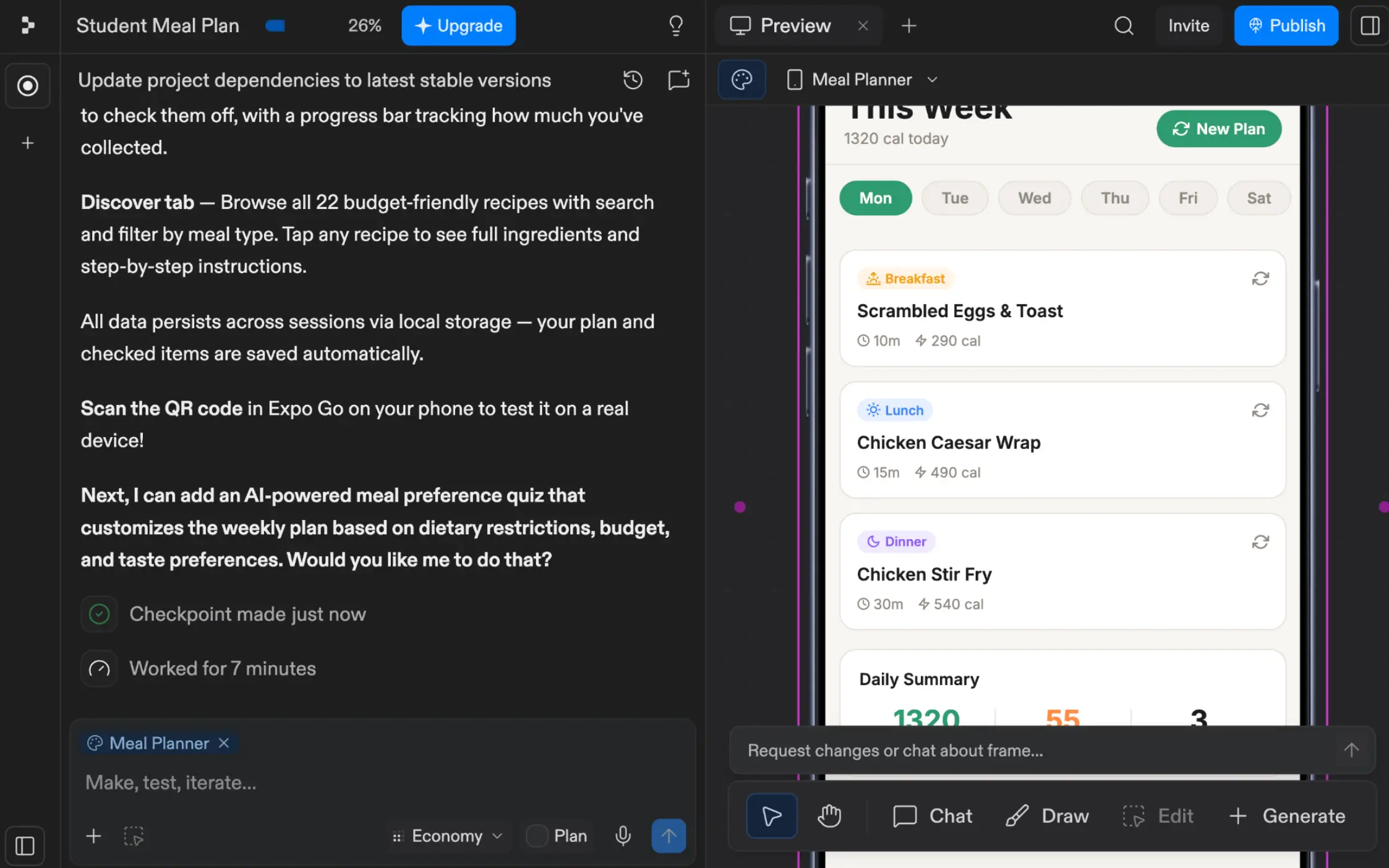Select the Sat day tab
This screenshot has width=1389, height=868.
coord(1259,198)
